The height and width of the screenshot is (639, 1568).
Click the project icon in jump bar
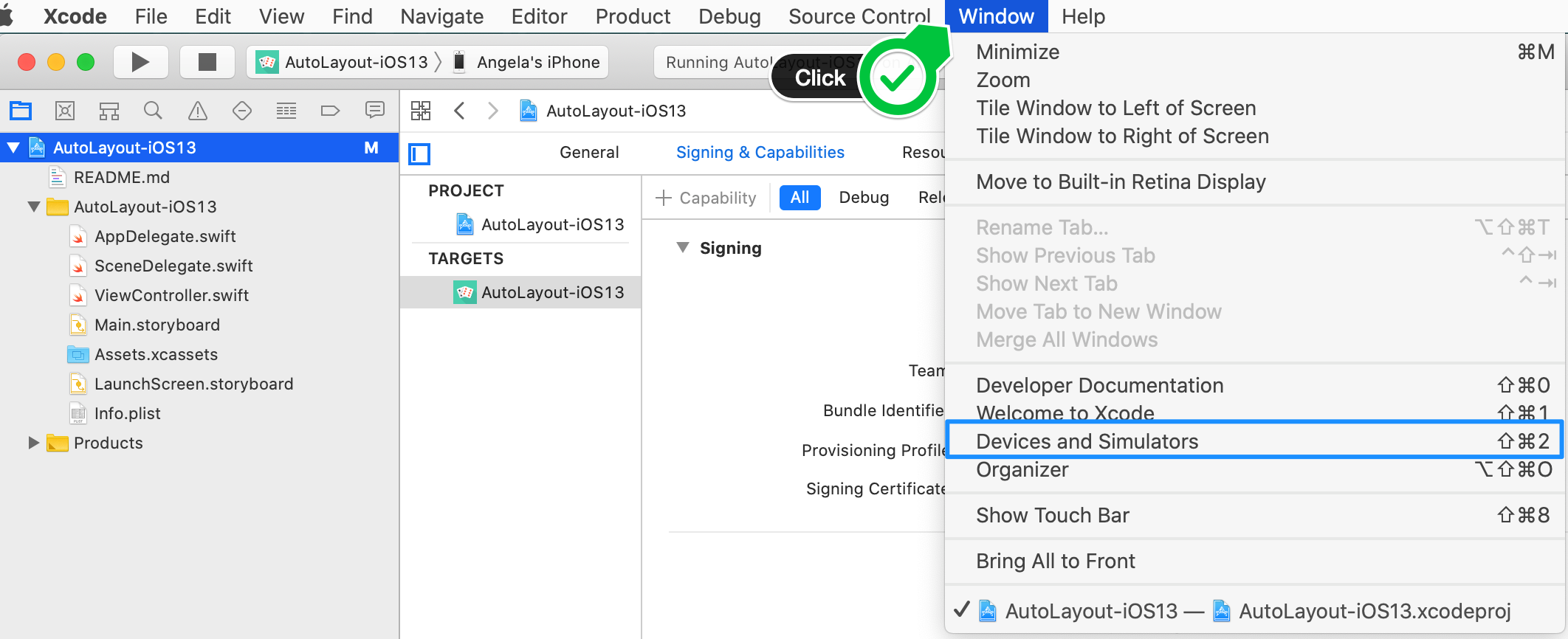point(529,111)
